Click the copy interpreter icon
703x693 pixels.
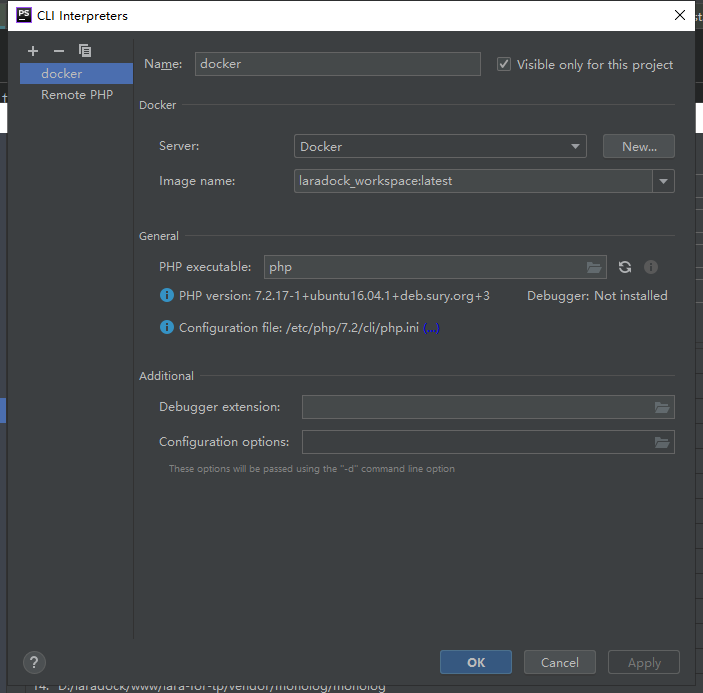tap(85, 50)
